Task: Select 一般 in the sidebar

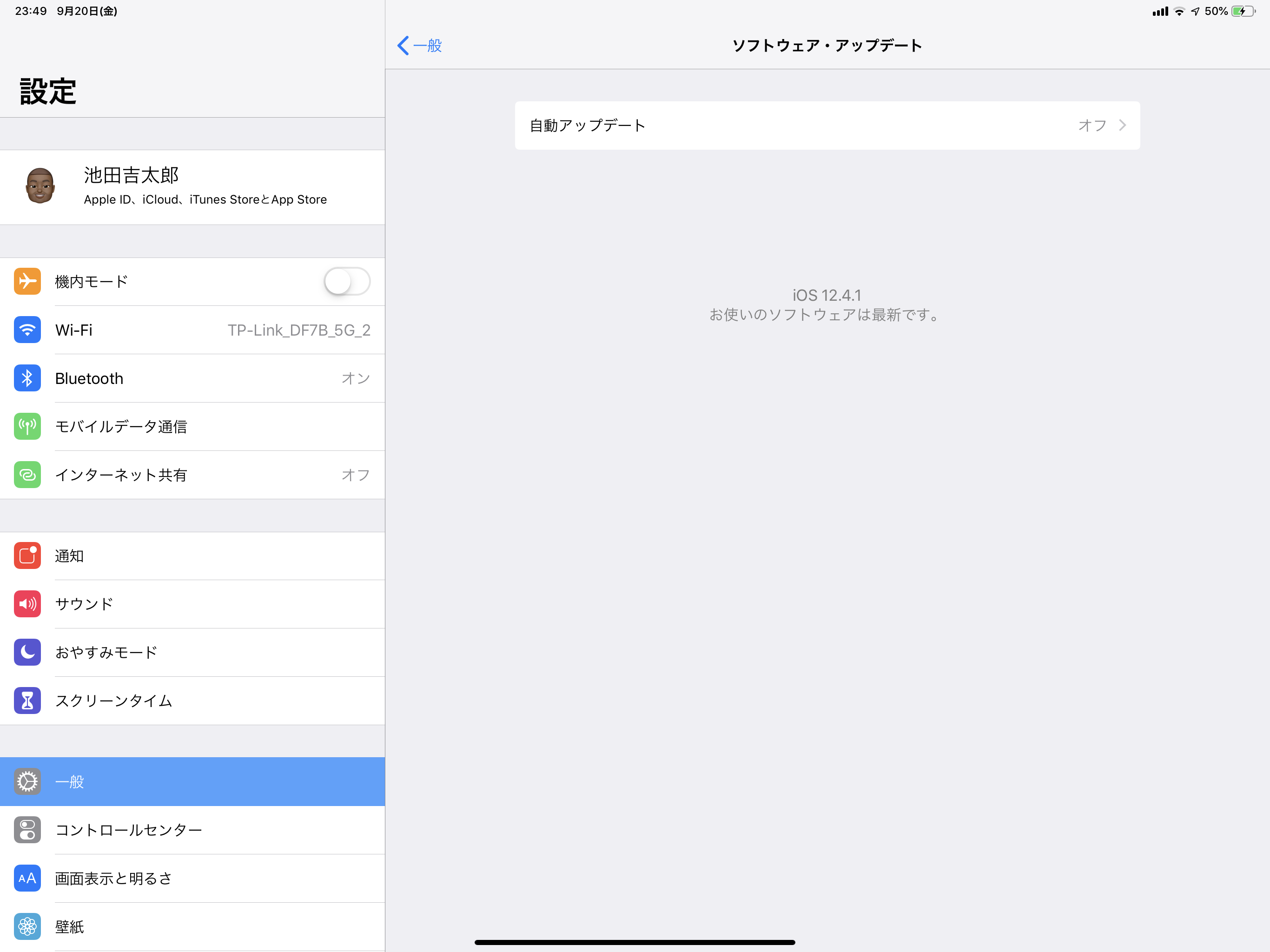Action: pyautogui.click(x=192, y=781)
